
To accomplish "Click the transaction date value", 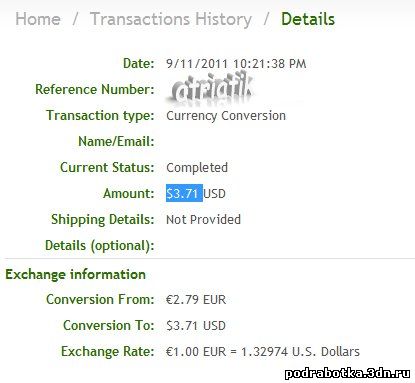I will click(236, 64).
